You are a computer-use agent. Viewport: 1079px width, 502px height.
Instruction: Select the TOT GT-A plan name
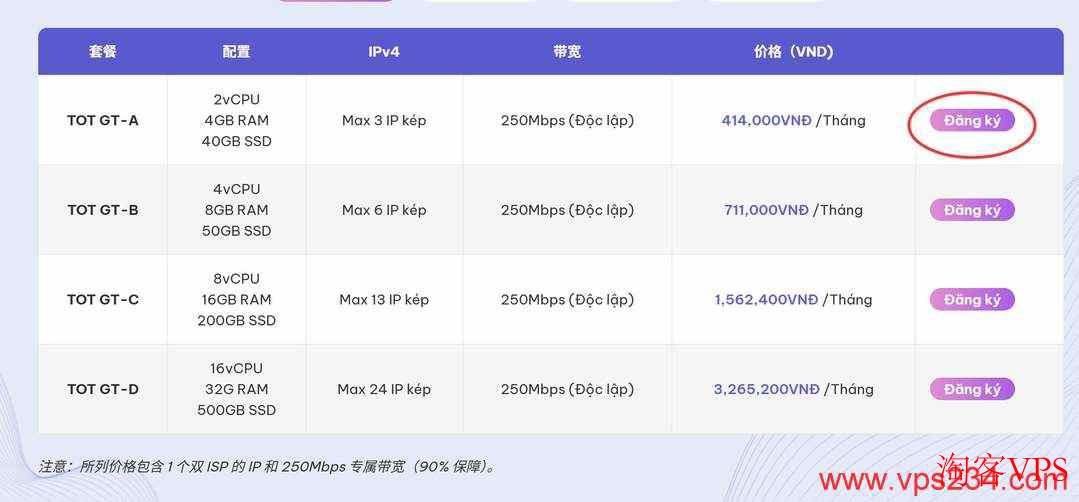coord(103,120)
